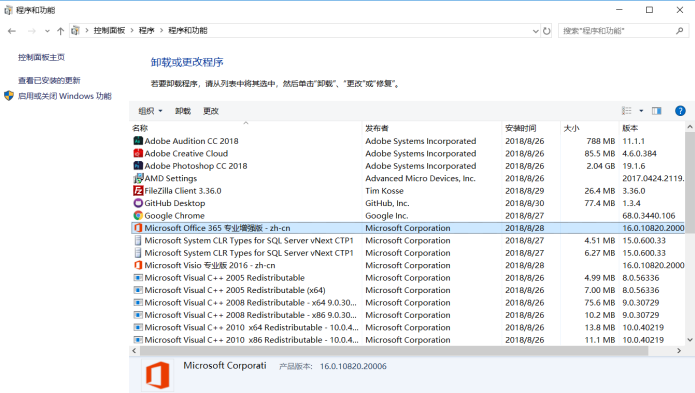This screenshot has height=393, width=695.
Task: Go up one folder level
Action: tap(60, 31)
